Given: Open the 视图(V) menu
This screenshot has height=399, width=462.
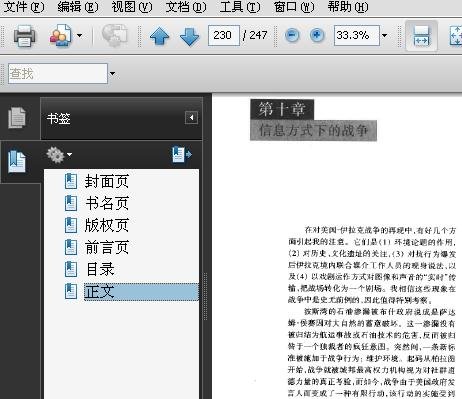Looking at the screenshot, I should pyautogui.click(x=132, y=7).
